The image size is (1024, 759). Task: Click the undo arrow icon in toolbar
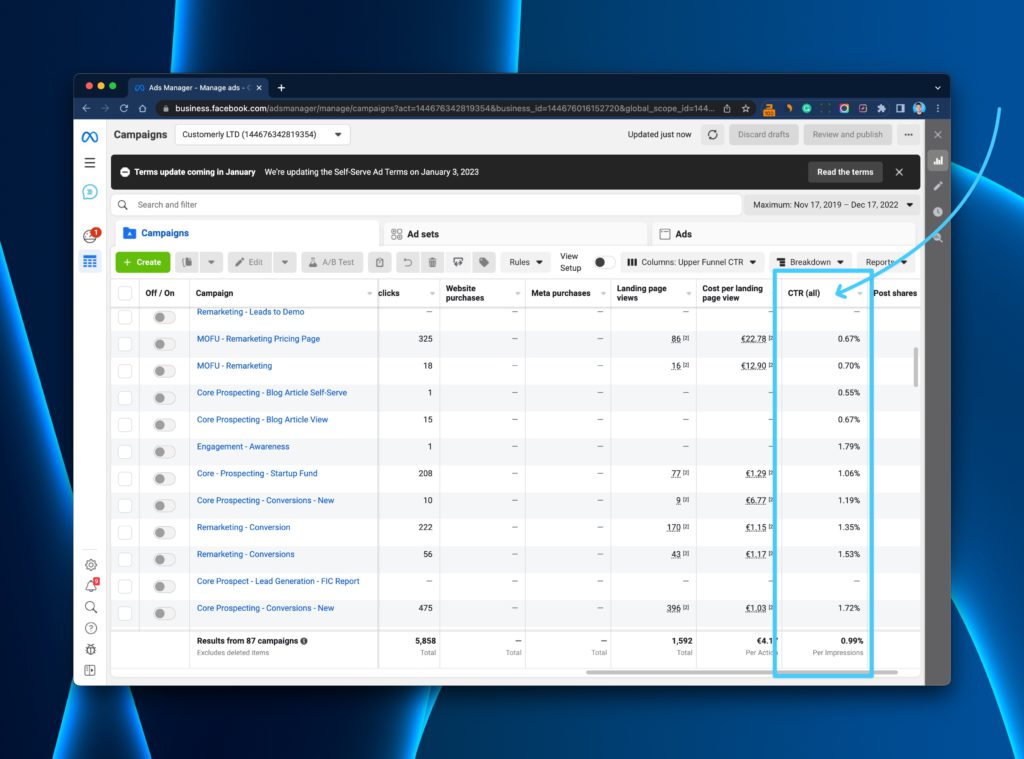pyautogui.click(x=408, y=262)
